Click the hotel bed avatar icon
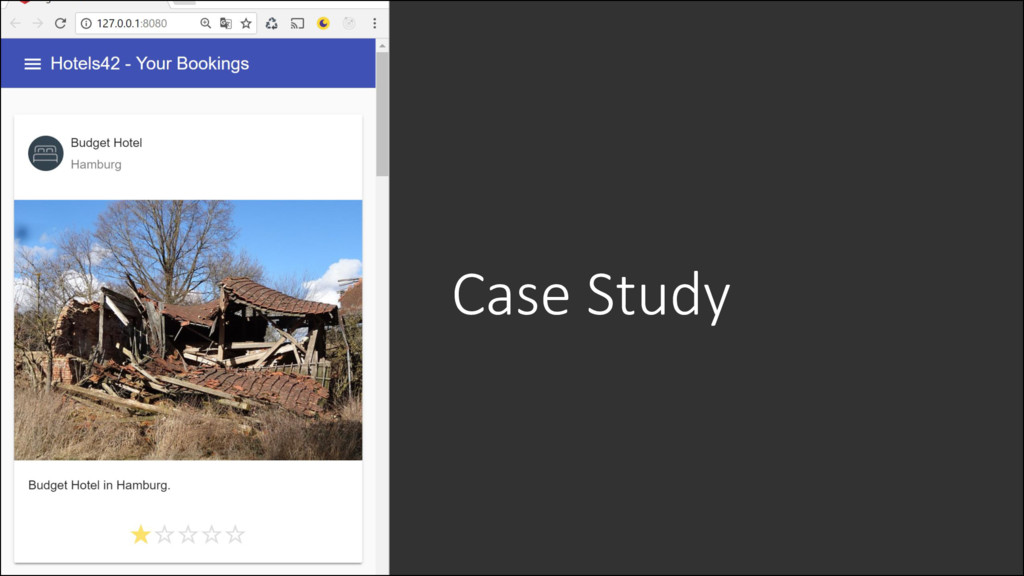Viewport: 1024px width, 576px height. (46, 153)
